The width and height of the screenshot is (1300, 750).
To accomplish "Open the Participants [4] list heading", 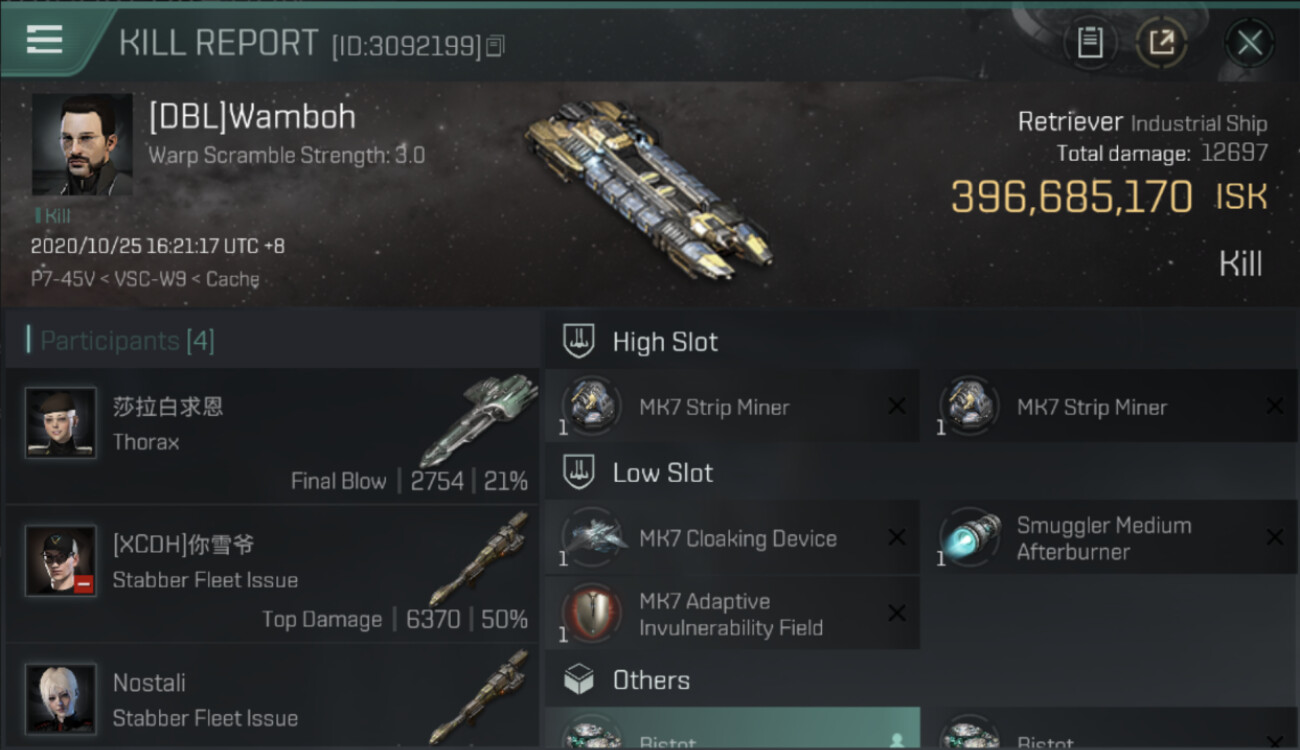I will click(127, 341).
